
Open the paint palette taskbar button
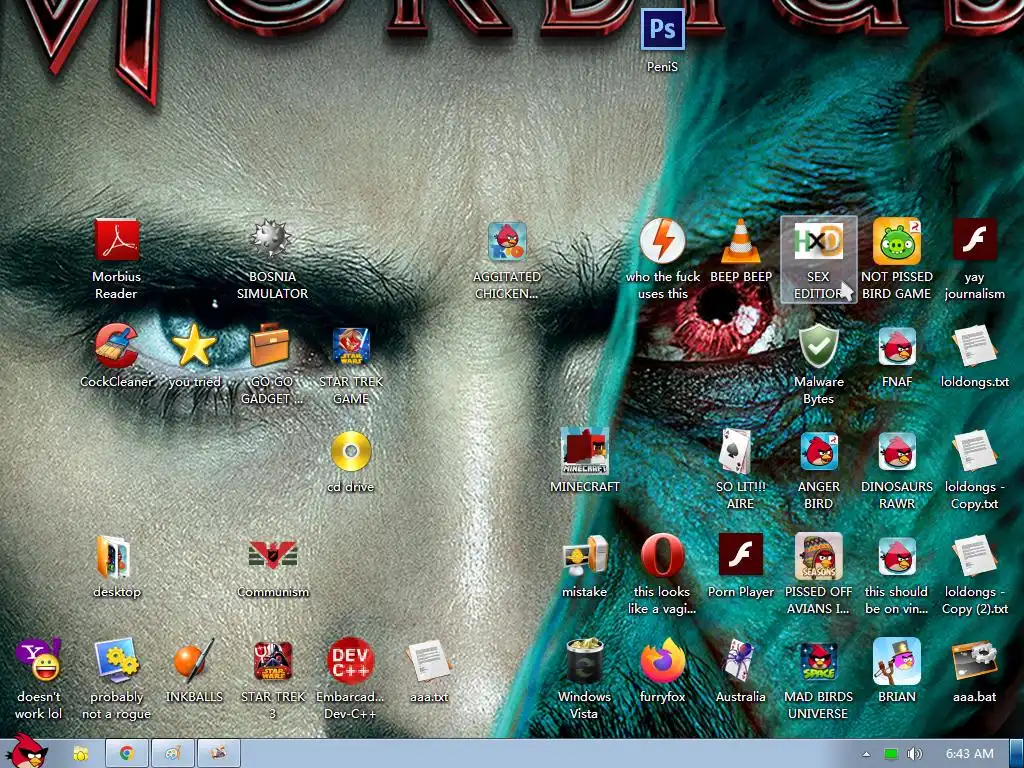pos(173,754)
